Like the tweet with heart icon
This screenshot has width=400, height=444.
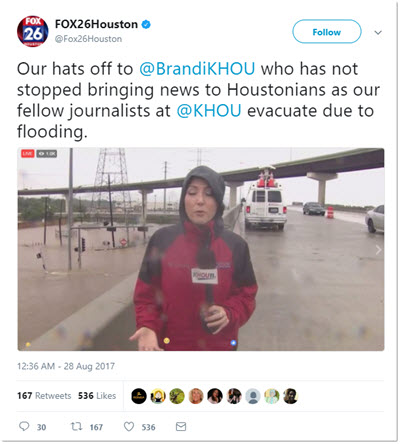[129, 426]
